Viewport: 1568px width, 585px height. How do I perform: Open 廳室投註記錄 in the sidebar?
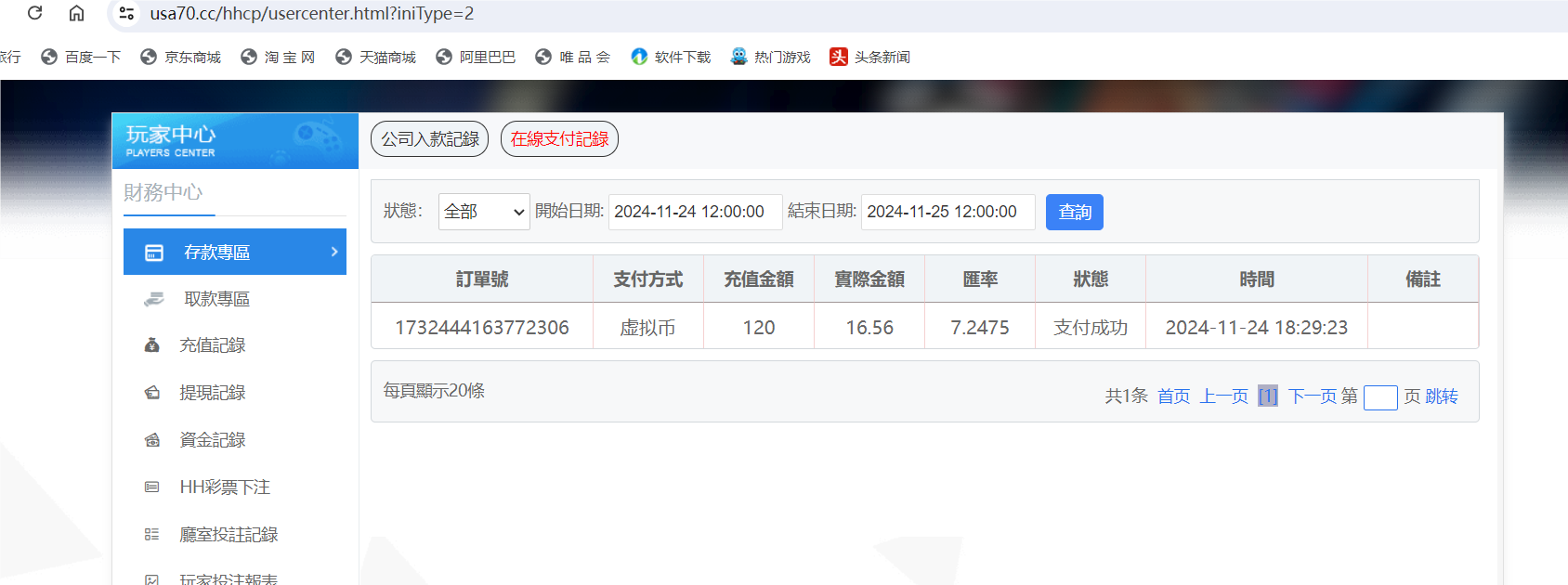pyautogui.click(x=229, y=535)
